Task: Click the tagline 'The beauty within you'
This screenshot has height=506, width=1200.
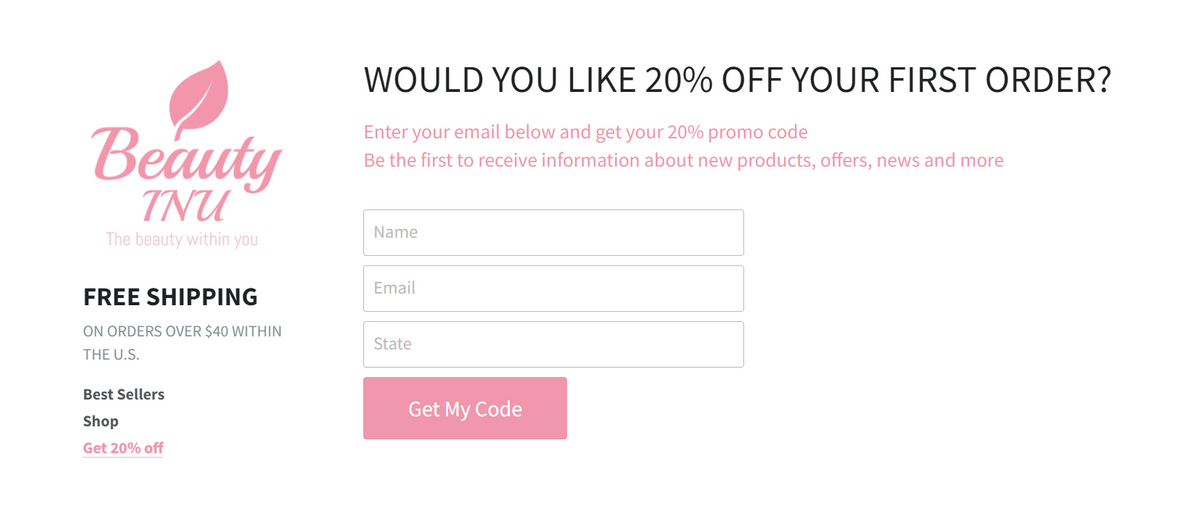Action: pos(182,239)
